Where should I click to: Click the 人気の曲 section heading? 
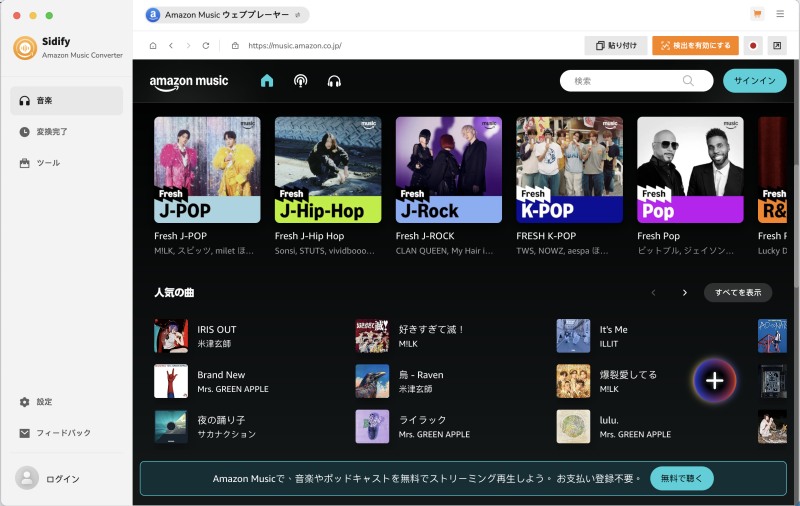tap(174, 292)
